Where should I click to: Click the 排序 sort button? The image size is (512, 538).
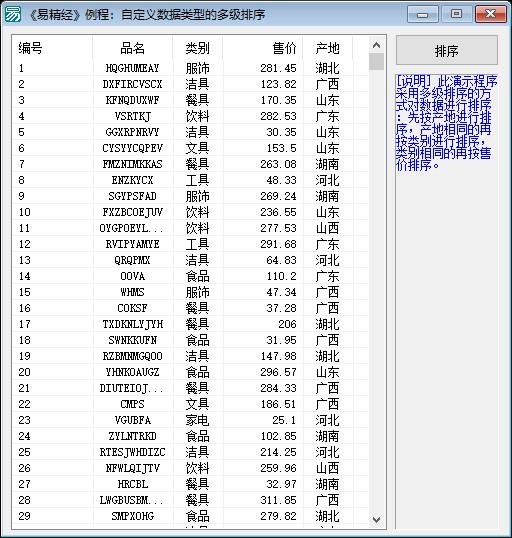[x=446, y=50]
